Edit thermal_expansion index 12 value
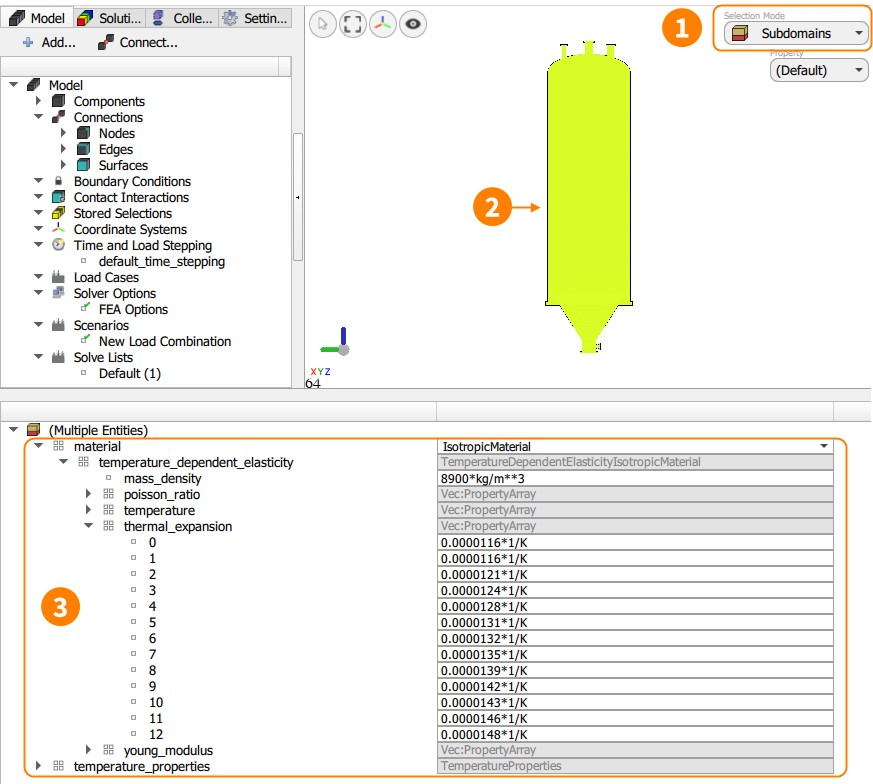Viewport: 873px width, 784px height. coord(635,735)
